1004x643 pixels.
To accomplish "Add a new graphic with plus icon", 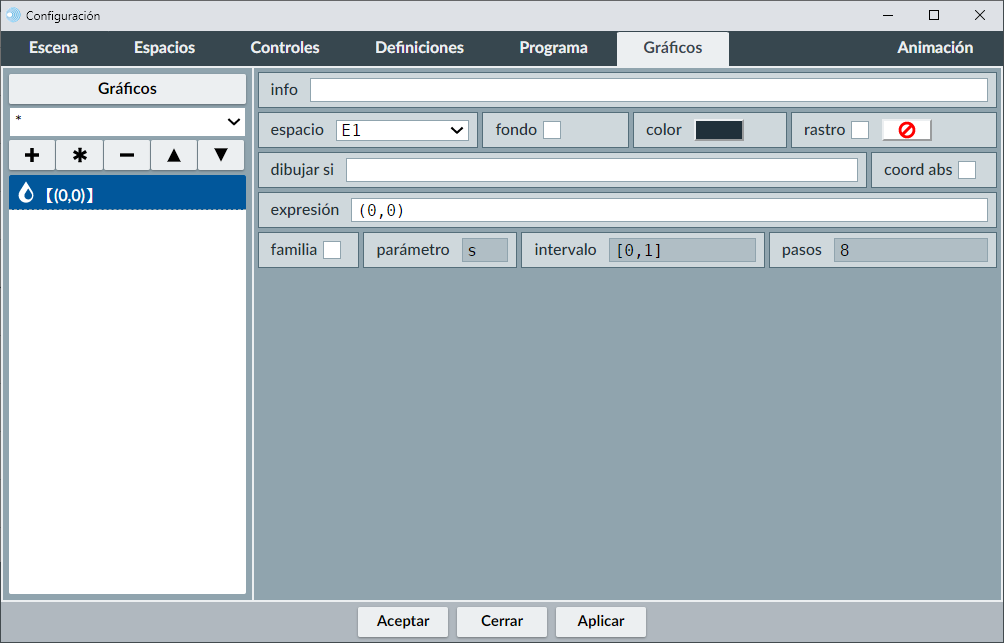I will [32, 155].
